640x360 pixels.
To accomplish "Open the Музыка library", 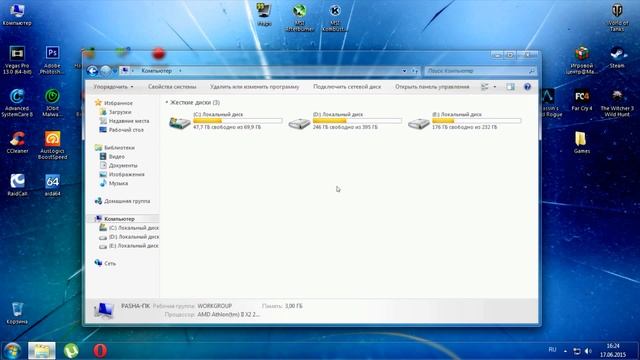I will pos(118,183).
